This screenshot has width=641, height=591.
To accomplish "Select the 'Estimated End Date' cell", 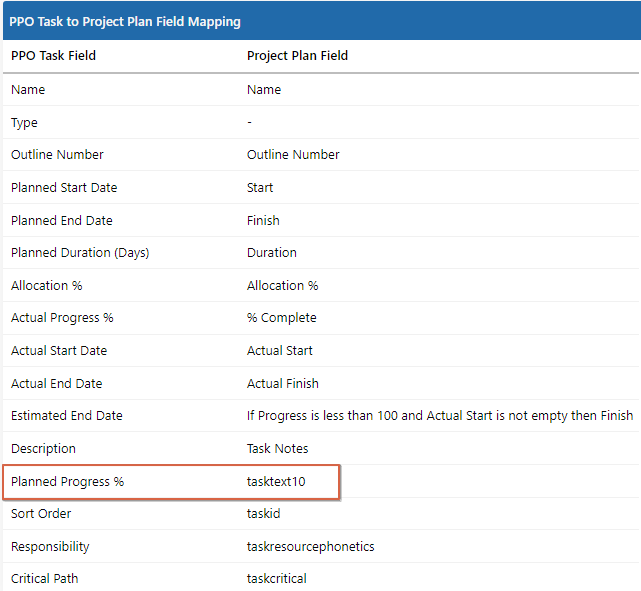I will click(67, 416).
